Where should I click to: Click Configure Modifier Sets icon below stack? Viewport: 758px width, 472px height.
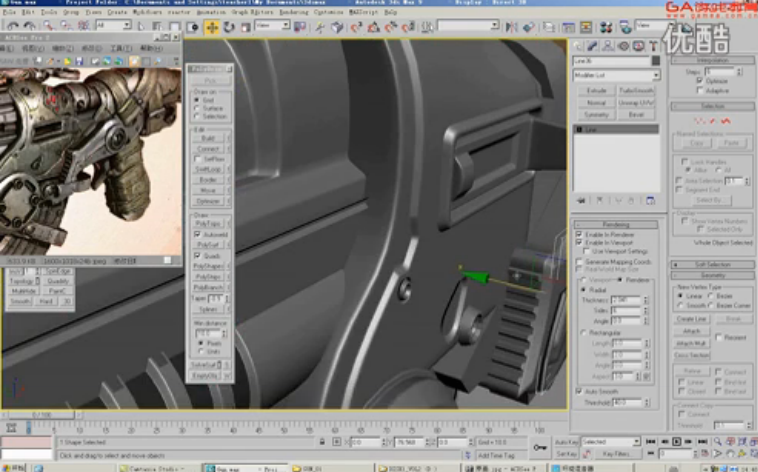(x=650, y=200)
